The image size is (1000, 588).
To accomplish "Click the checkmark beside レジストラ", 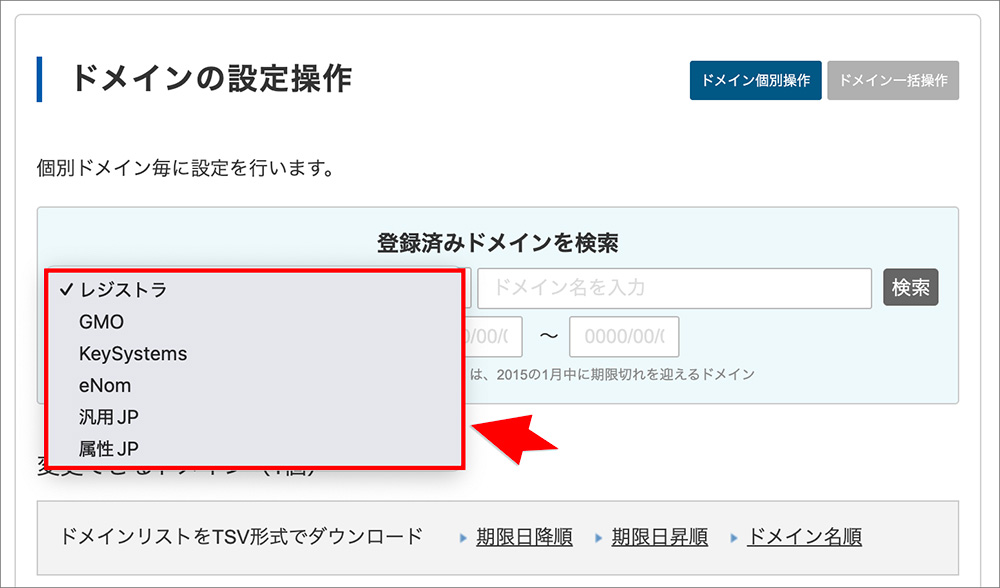I will coord(64,290).
